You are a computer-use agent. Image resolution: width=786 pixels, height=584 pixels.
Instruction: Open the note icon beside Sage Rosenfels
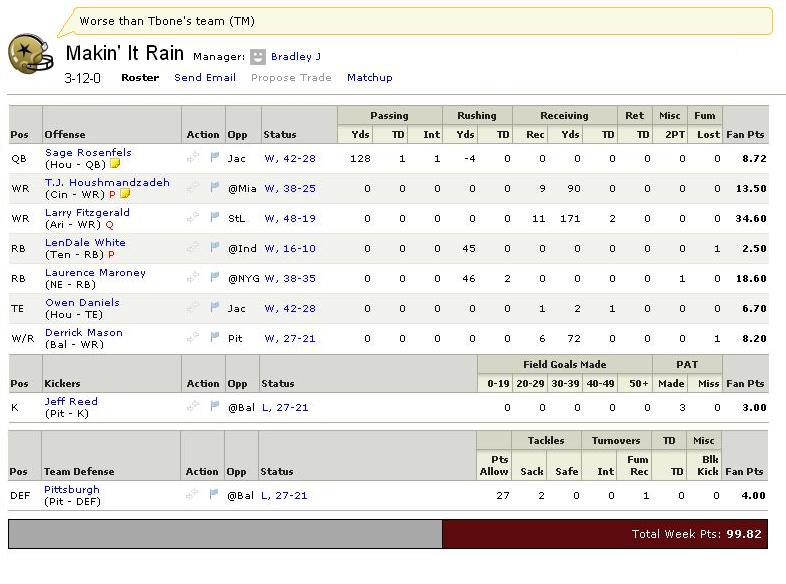[115, 163]
